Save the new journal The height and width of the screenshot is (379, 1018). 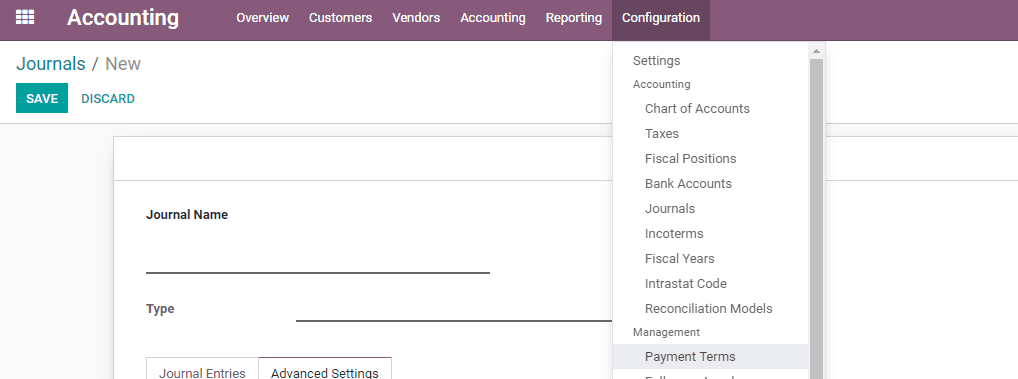[x=42, y=99]
